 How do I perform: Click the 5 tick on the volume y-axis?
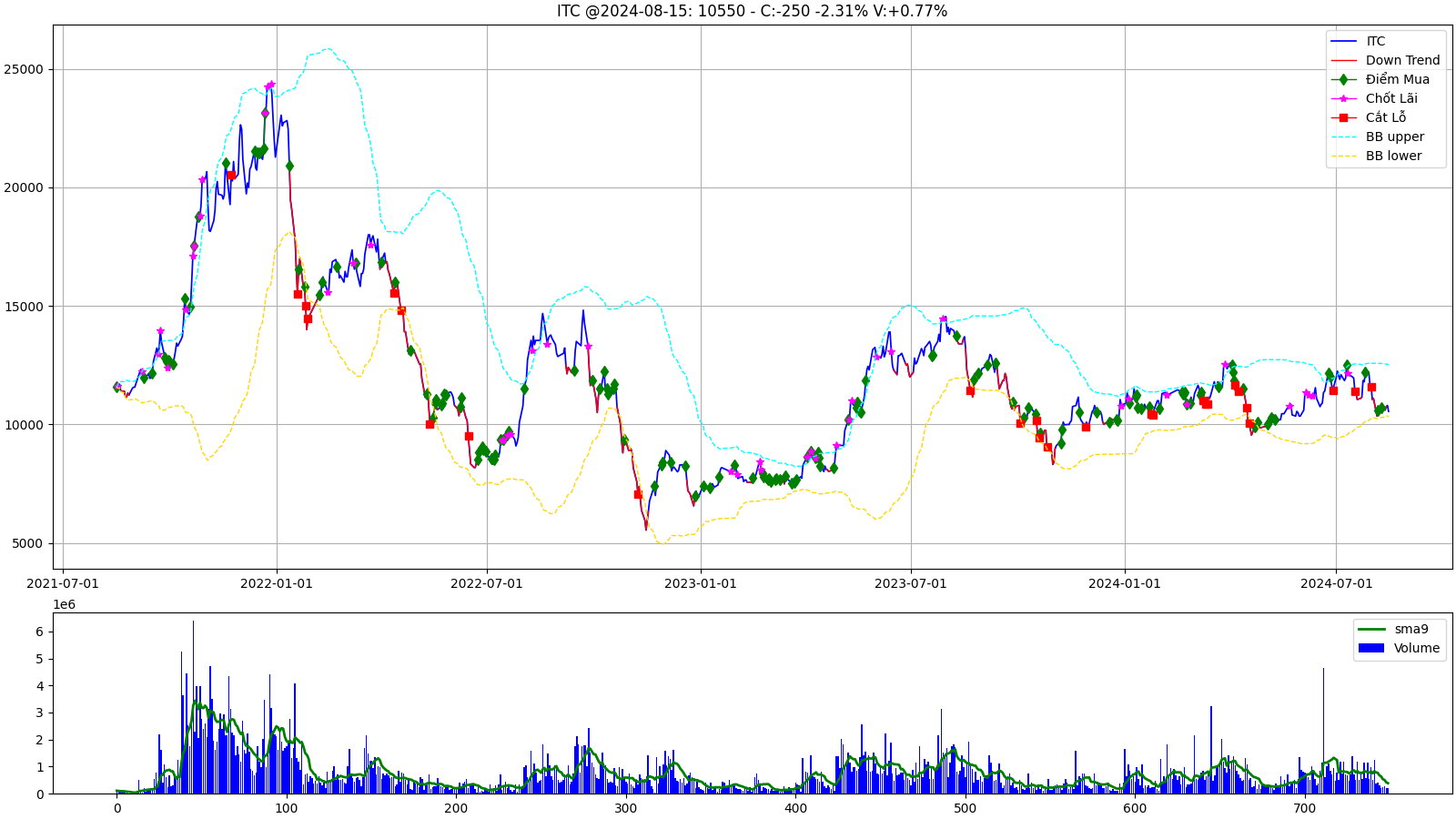[x=39, y=659]
